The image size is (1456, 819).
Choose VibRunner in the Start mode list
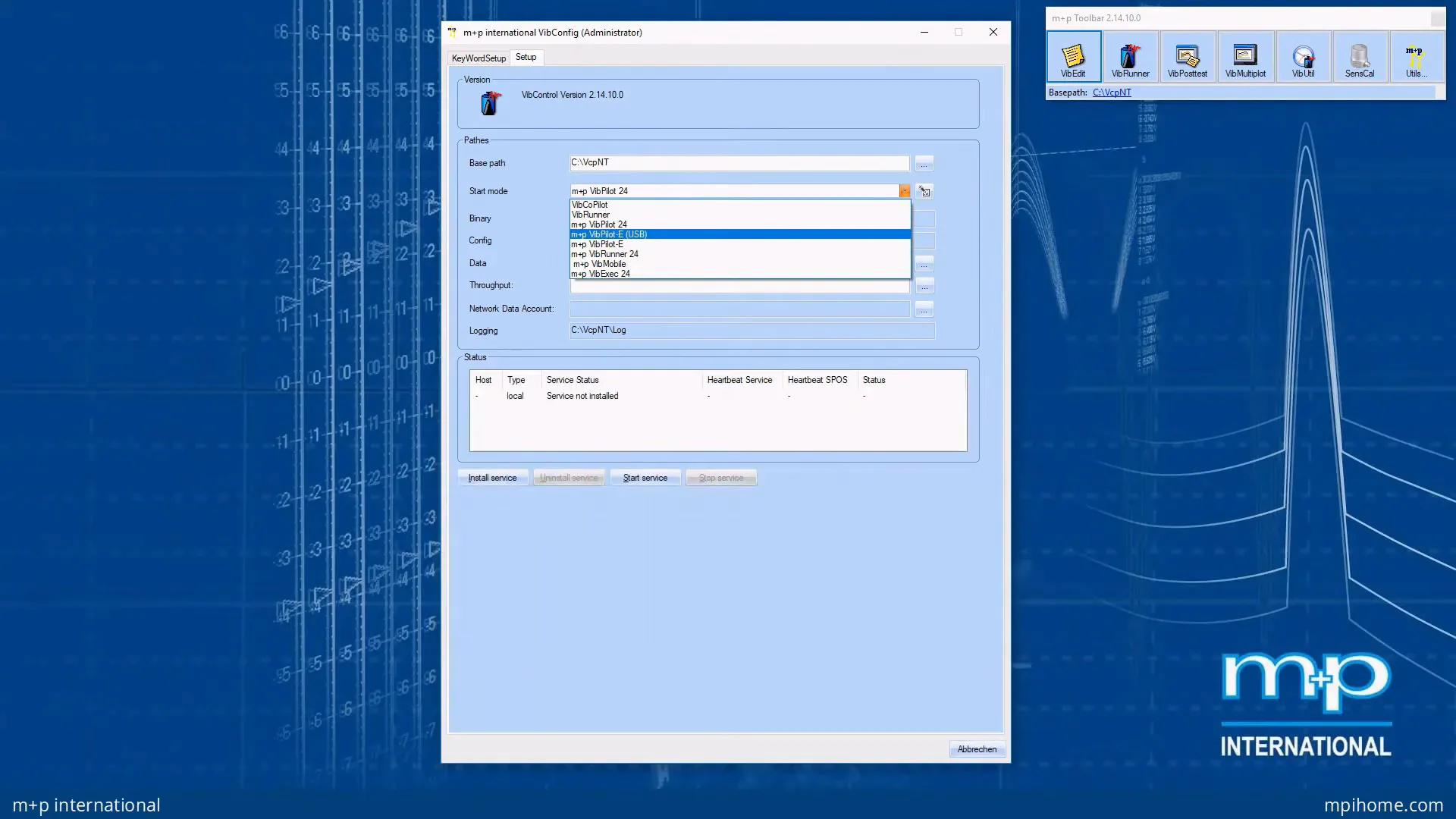coord(740,215)
